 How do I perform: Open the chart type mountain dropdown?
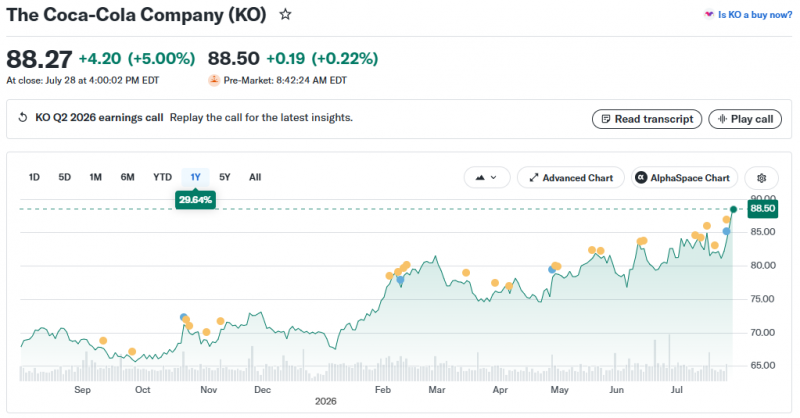487,178
